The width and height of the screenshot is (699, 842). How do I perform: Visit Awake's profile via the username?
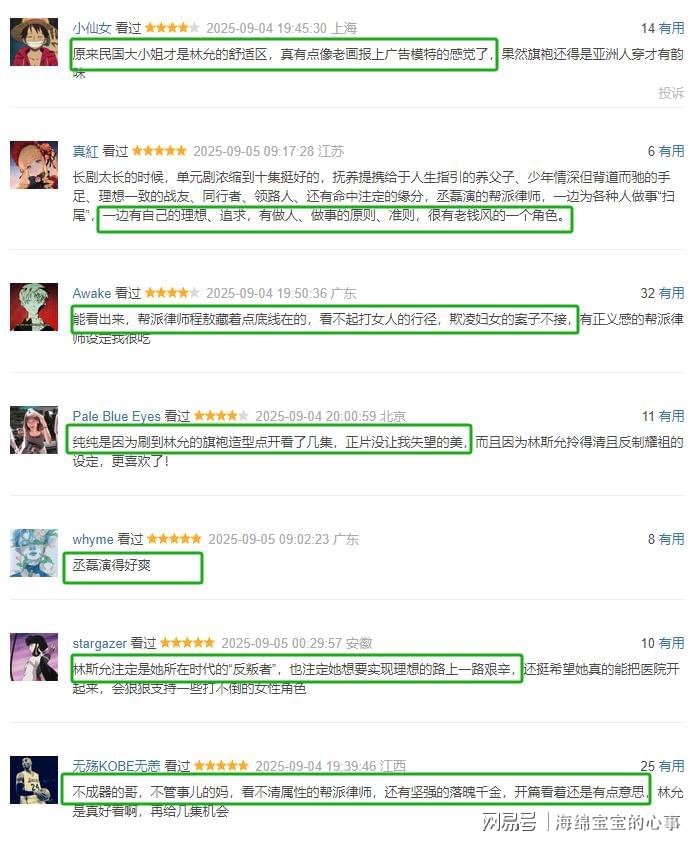92,293
